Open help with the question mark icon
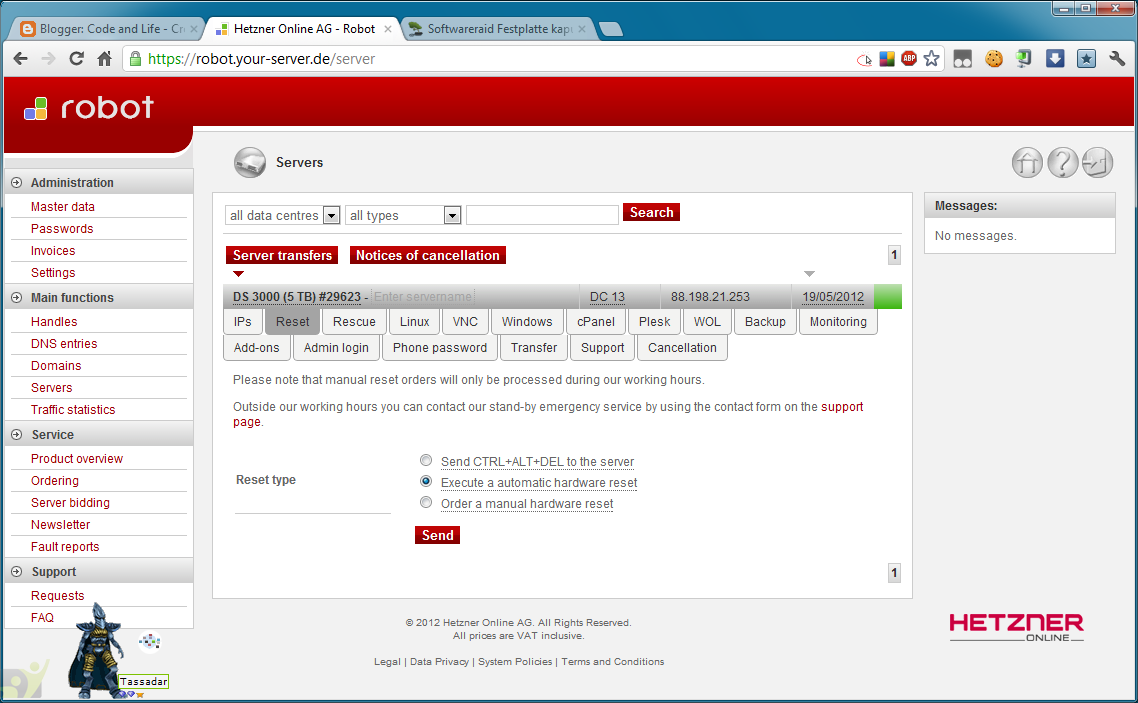This screenshot has width=1138, height=703. click(x=1063, y=163)
